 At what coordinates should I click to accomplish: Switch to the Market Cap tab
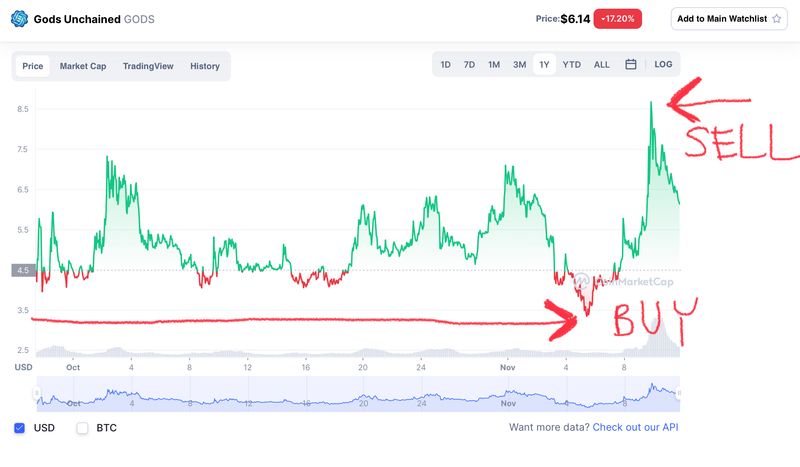(83, 66)
